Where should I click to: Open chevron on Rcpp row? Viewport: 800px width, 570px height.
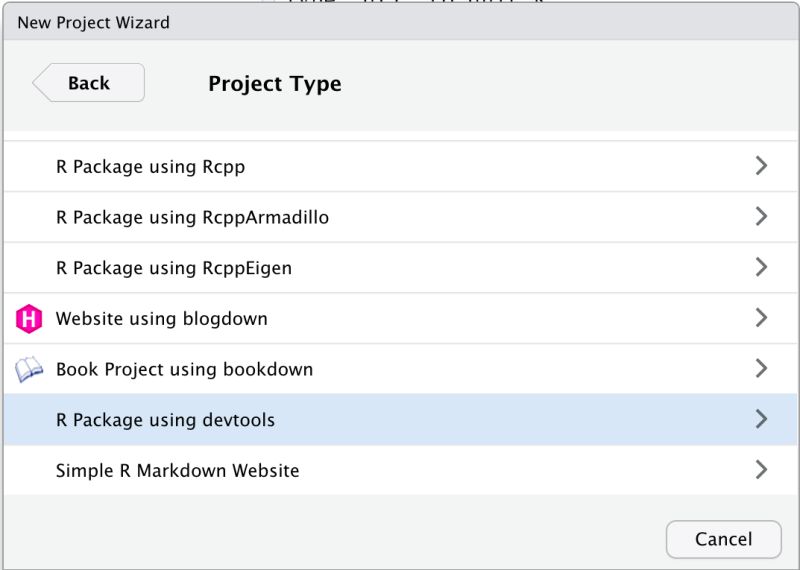click(x=761, y=165)
